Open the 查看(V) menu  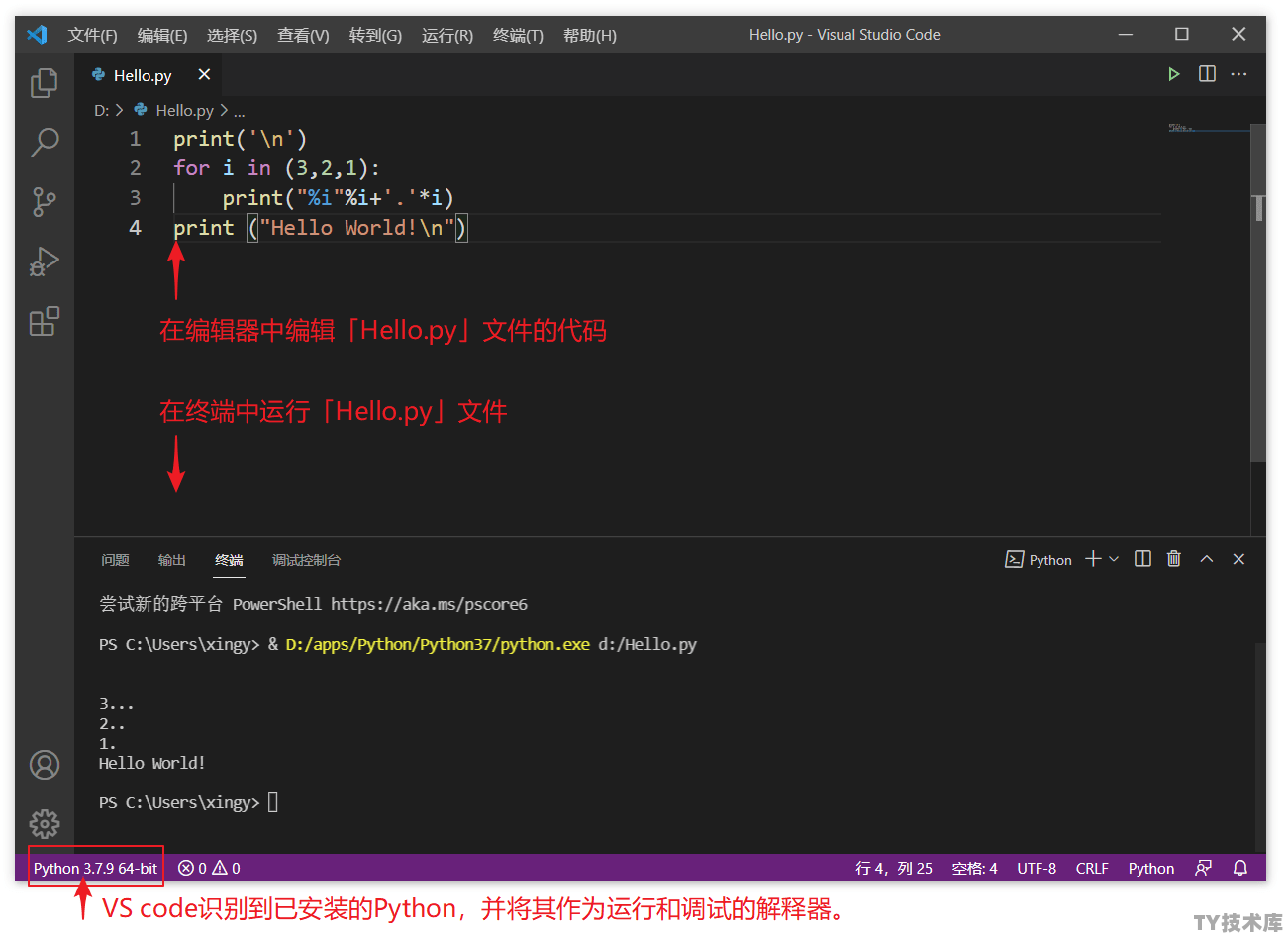click(303, 35)
